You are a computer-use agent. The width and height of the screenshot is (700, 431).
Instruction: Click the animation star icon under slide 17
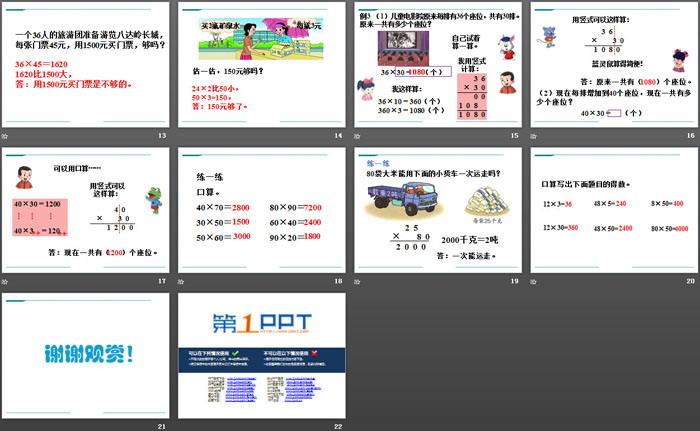[5, 281]
